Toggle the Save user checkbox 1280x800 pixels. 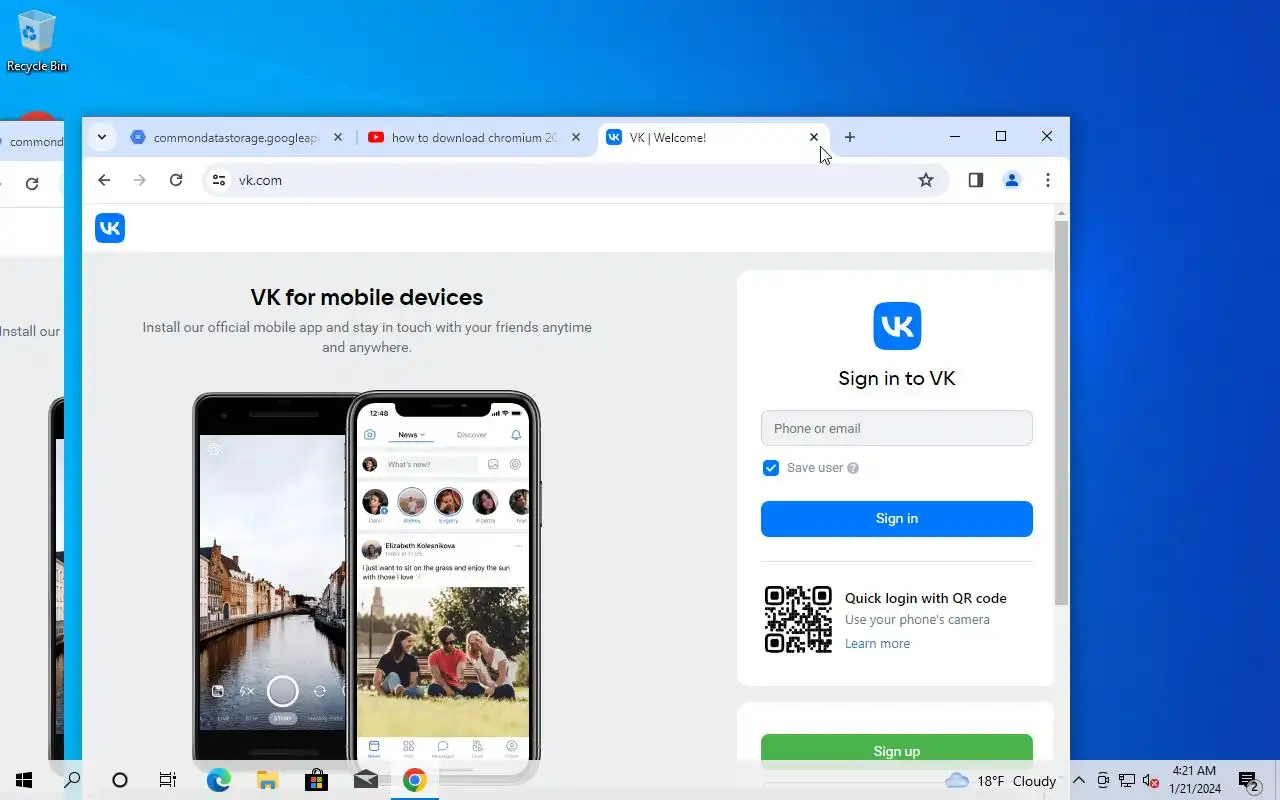771,468
